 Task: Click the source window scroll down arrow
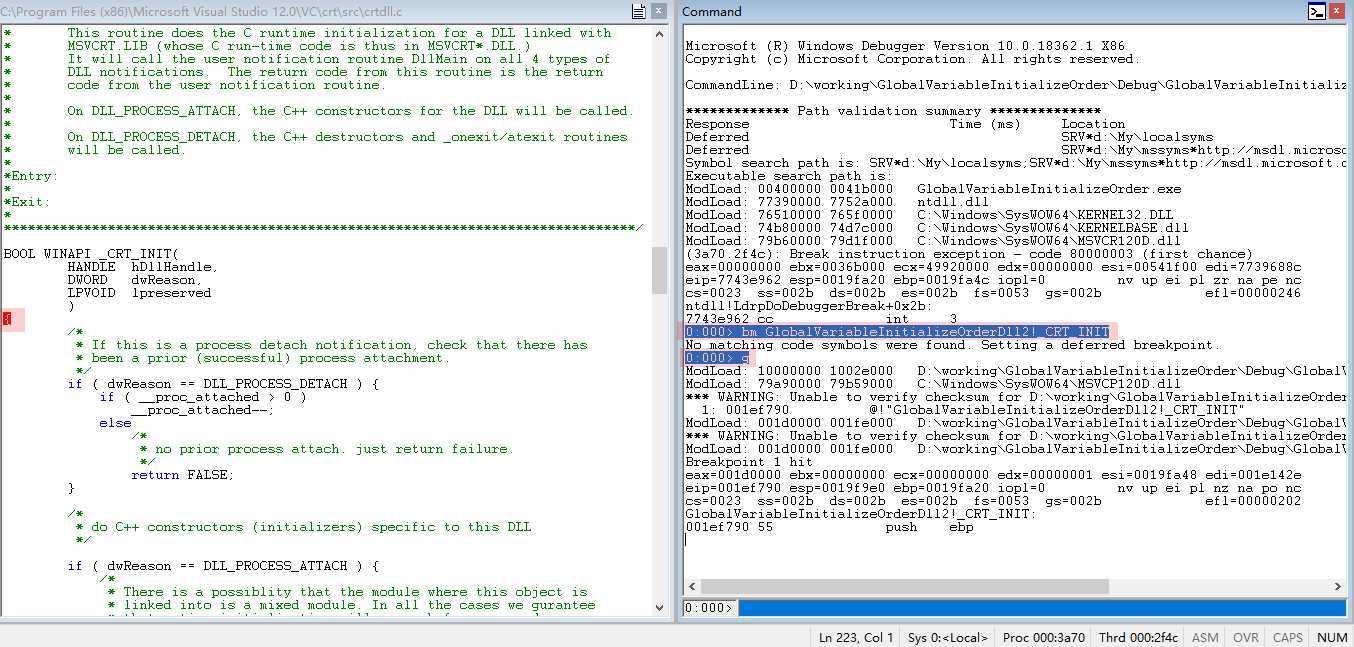click(x=659, y=607)
